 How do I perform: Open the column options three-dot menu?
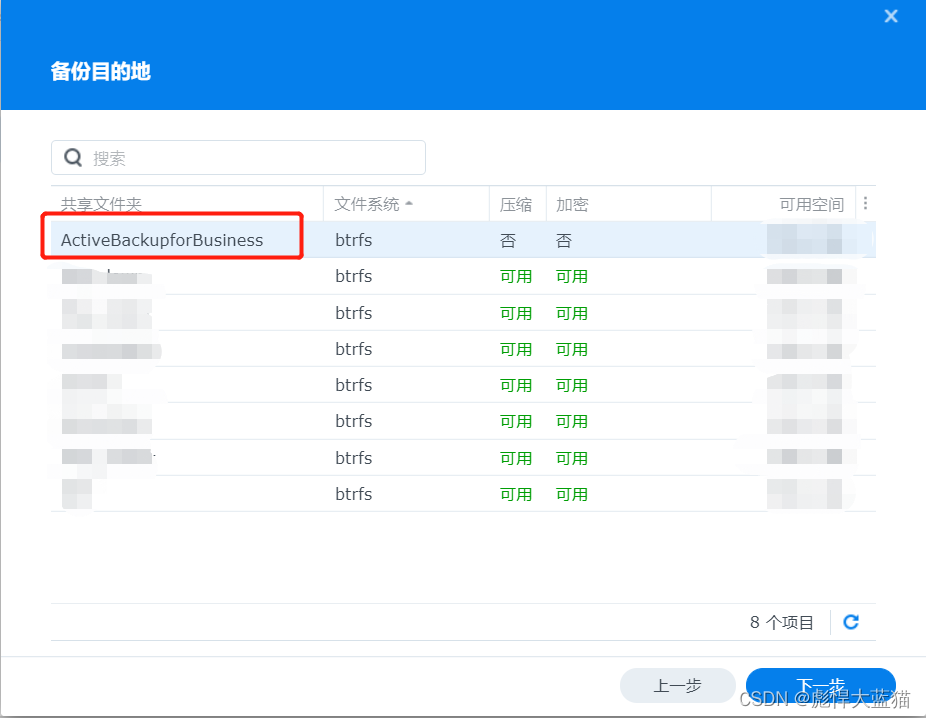pos(865,204)
